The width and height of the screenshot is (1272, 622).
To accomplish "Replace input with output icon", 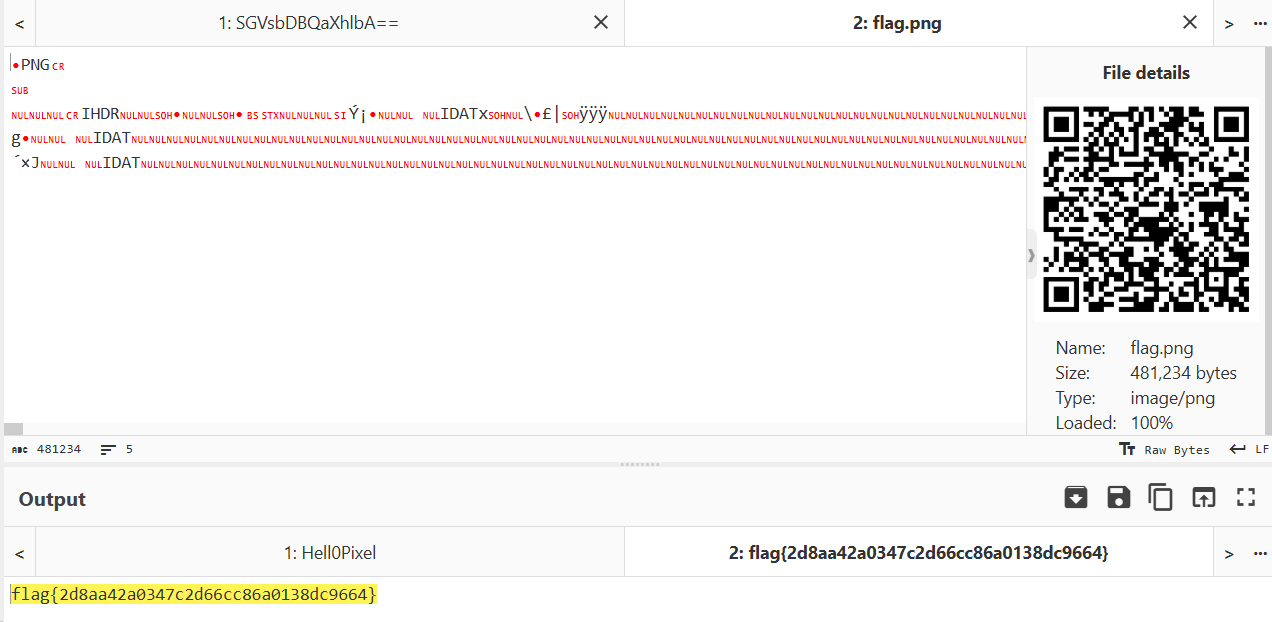I will (x=1203, y=497).
